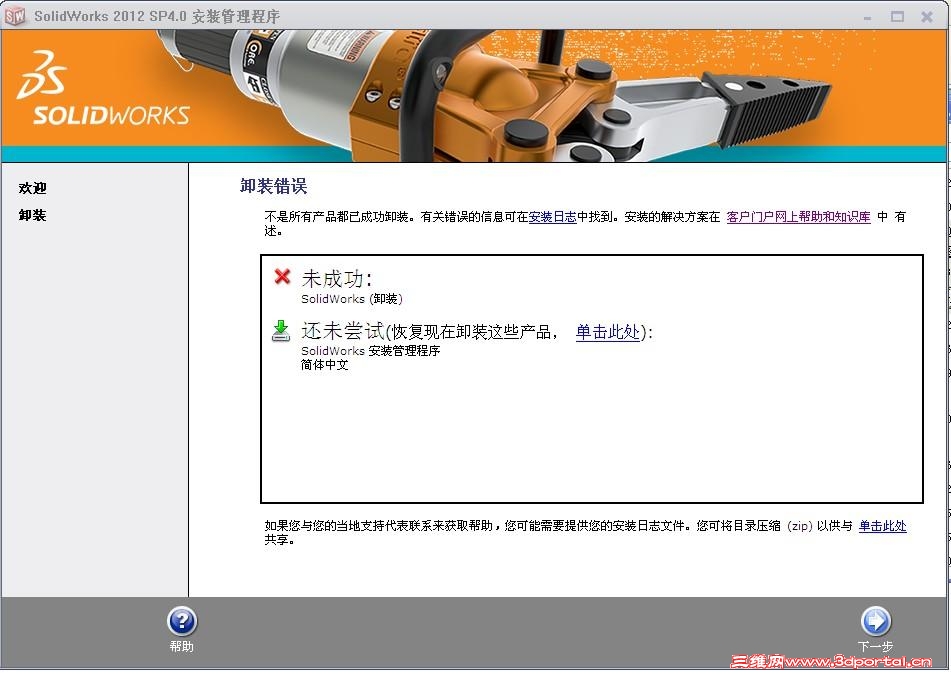Click 单击此处 link to resume uninstalling
Viewport: 951px width, 675px height.
[608, 332]
